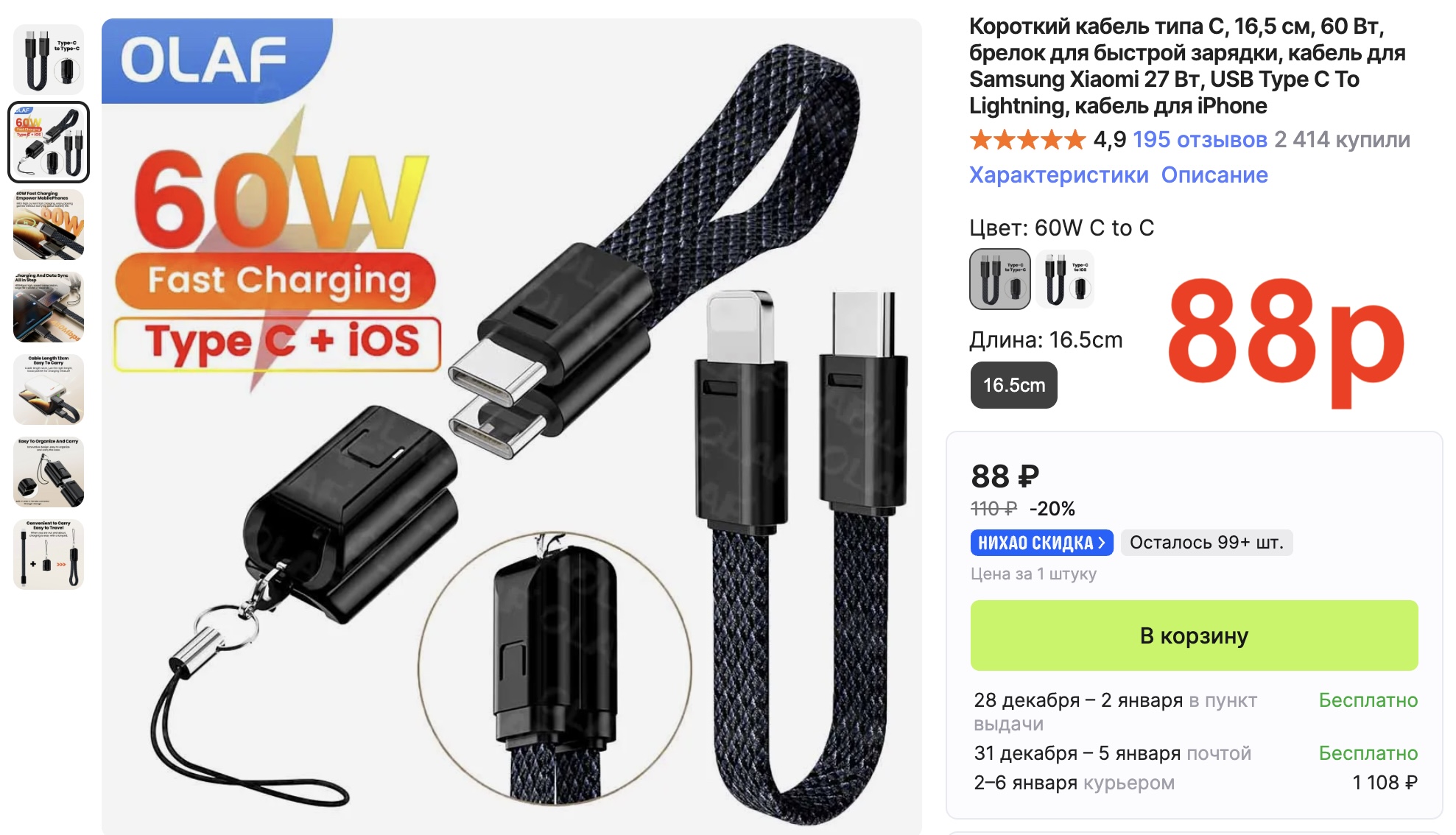Select the 60W Fast Charging thumbnail
Screen dimensions: 1456x835
click(x=49, y=142)
